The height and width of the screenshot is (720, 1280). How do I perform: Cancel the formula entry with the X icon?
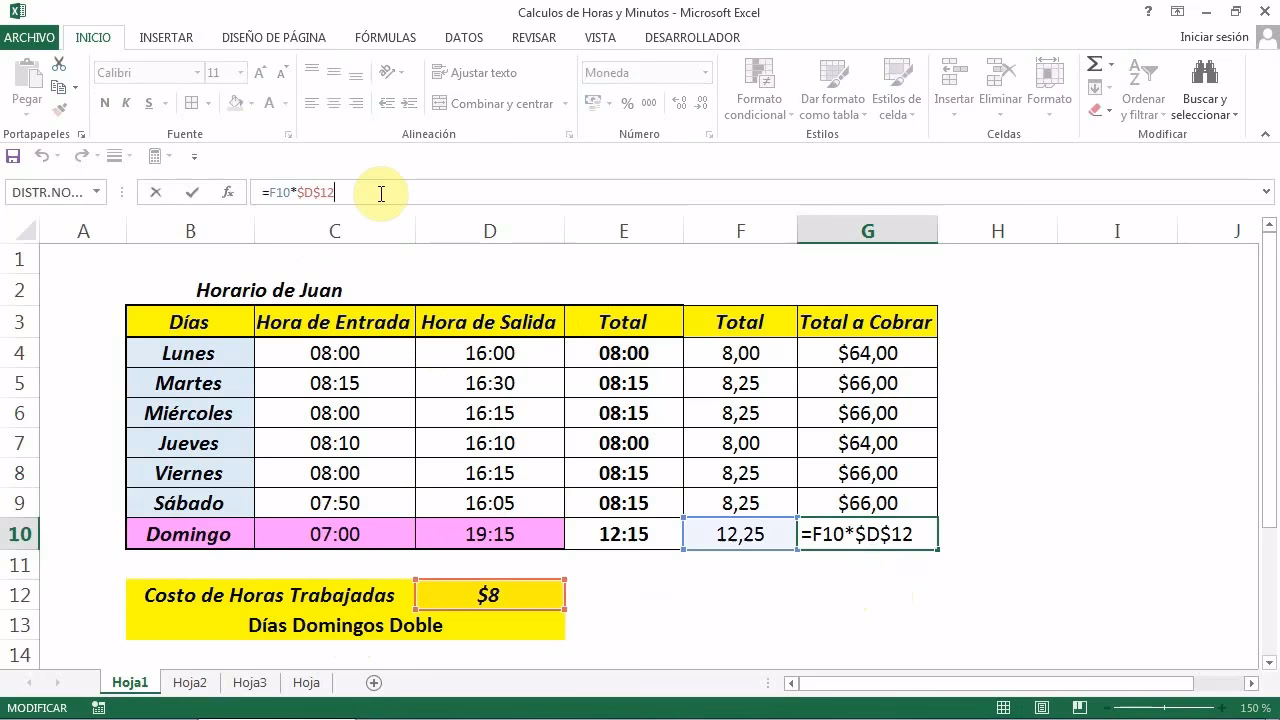point(155,193)
